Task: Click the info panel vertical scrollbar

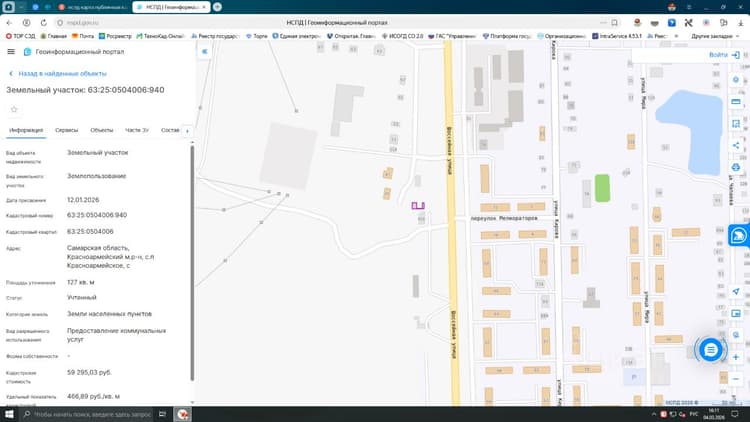Action: pos(192,263)
